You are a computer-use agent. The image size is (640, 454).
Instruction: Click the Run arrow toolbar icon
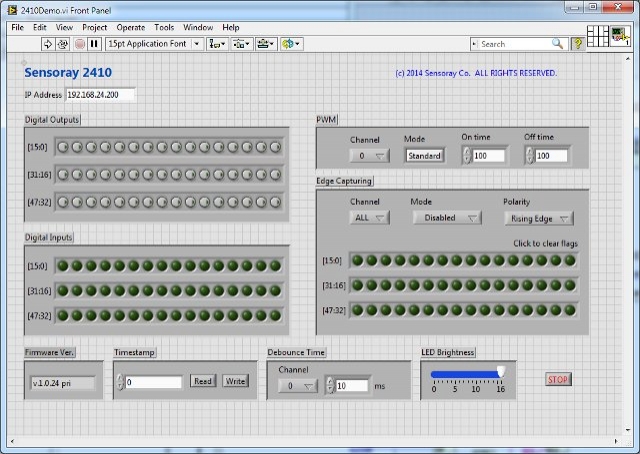point(47,44)
